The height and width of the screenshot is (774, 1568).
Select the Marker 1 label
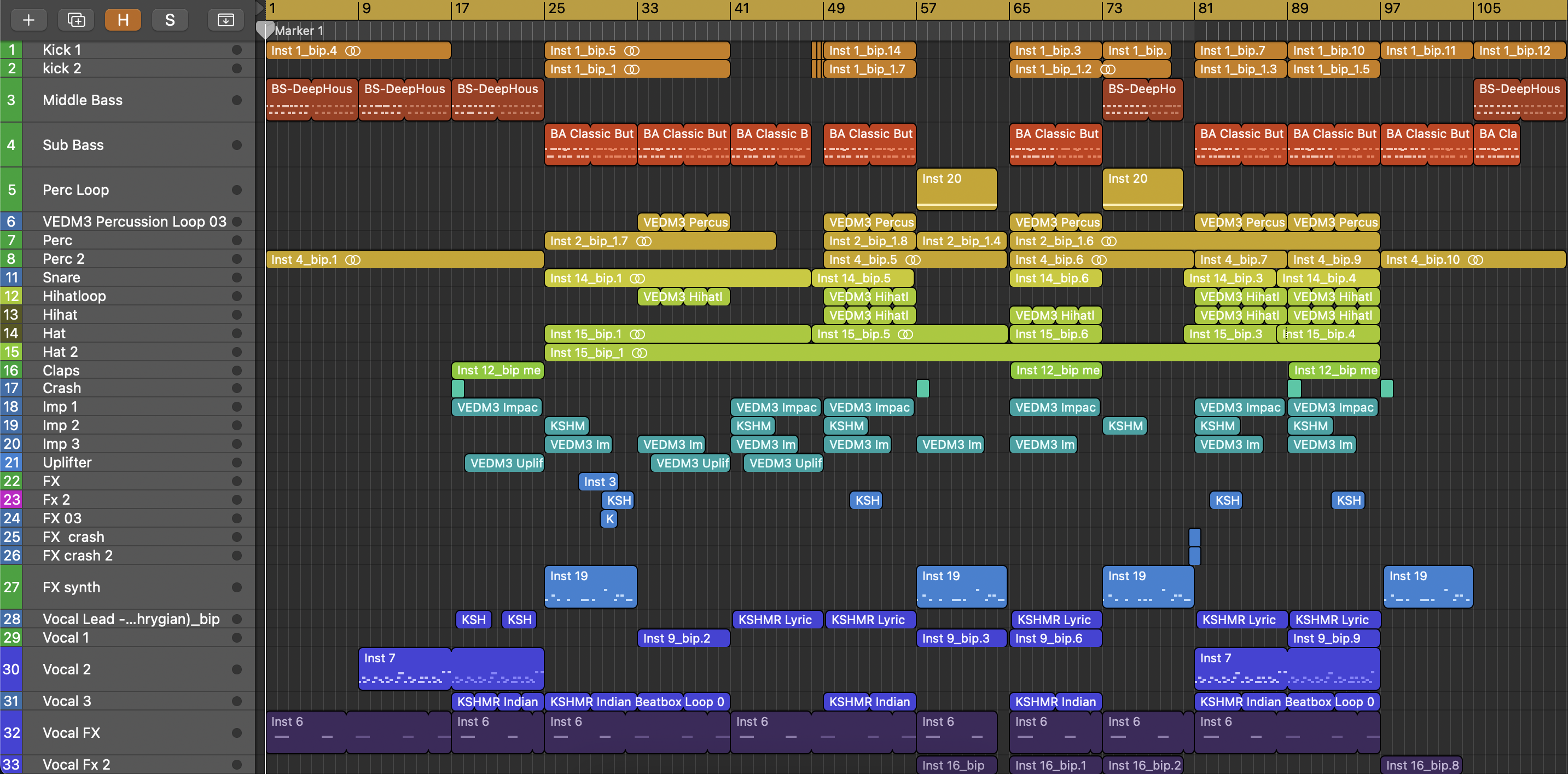299,31
